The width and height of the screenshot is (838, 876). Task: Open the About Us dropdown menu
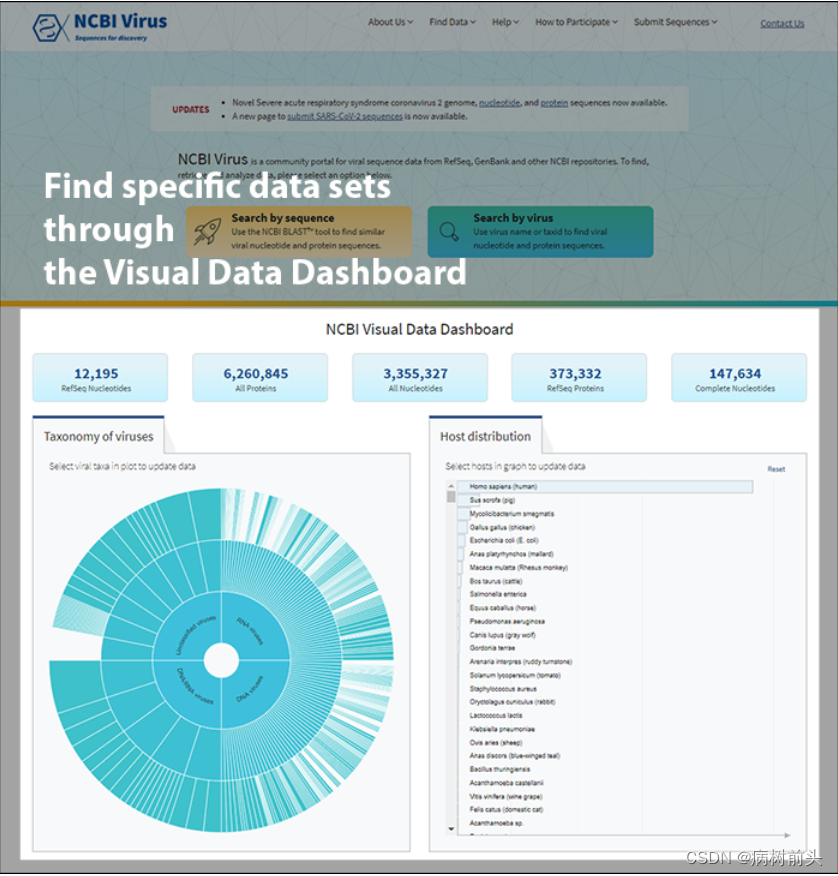[391, 22]
